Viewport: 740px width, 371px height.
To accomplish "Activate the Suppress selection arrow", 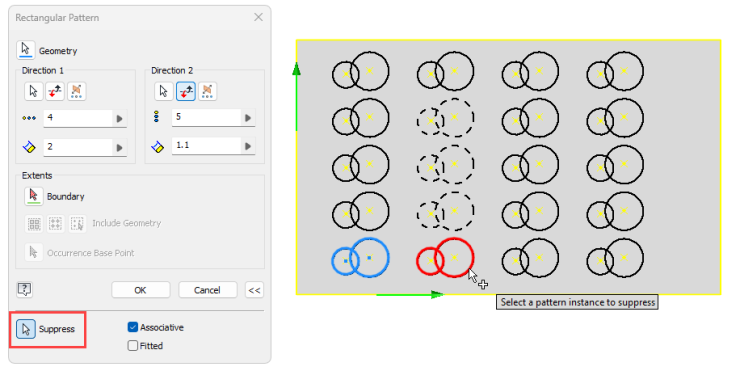I will click(26, 329).
